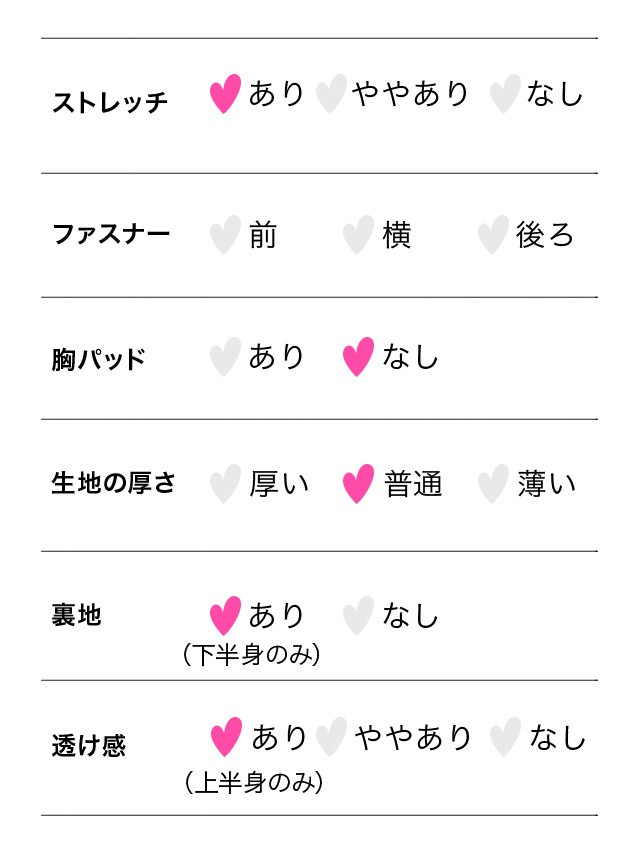The height and width of the screenshot is (854, 640).
Task: Click the 透け感 row label
Action: tap(89, 746)
